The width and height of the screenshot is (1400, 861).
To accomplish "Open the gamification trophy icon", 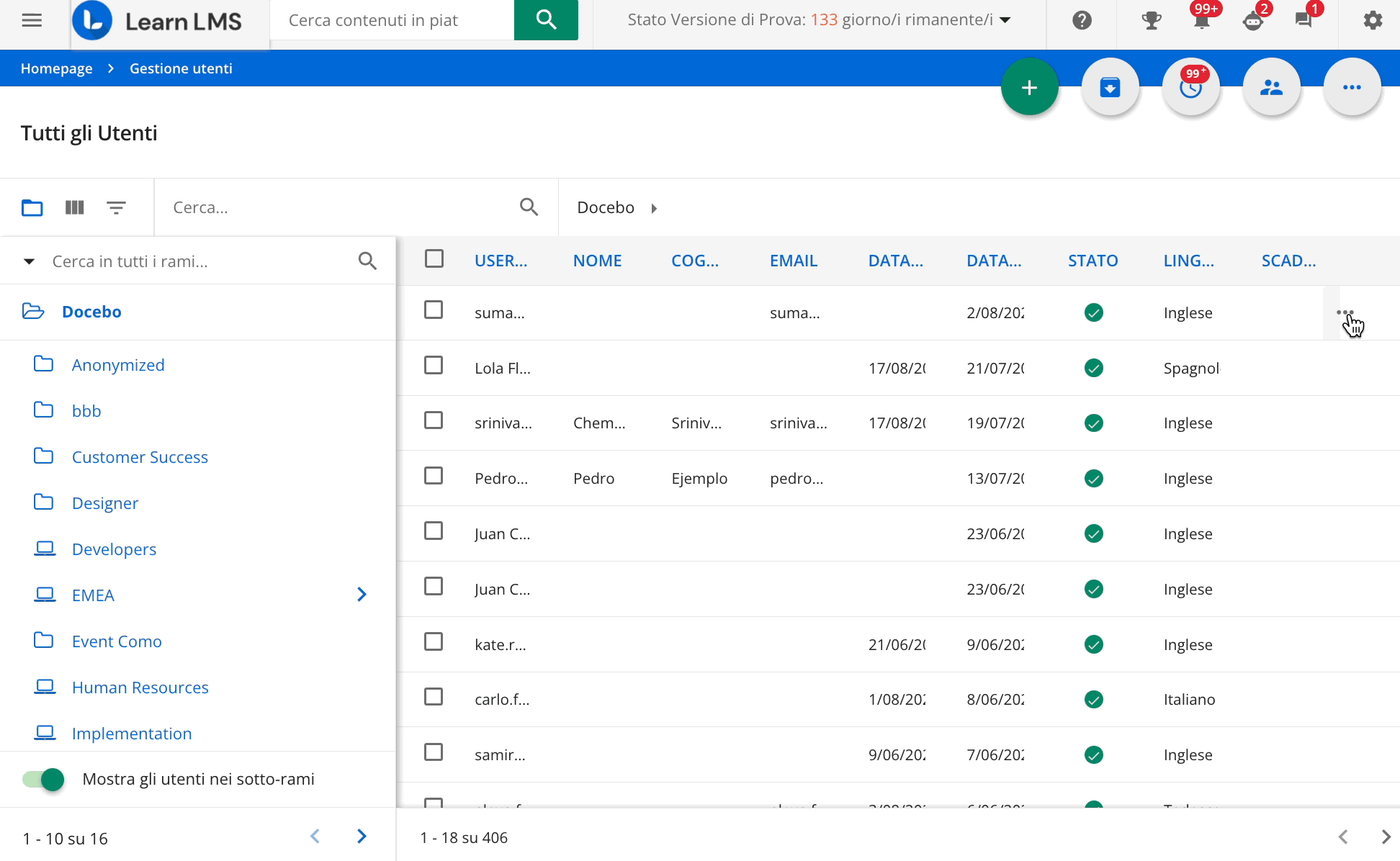I will coord(1152,20).
